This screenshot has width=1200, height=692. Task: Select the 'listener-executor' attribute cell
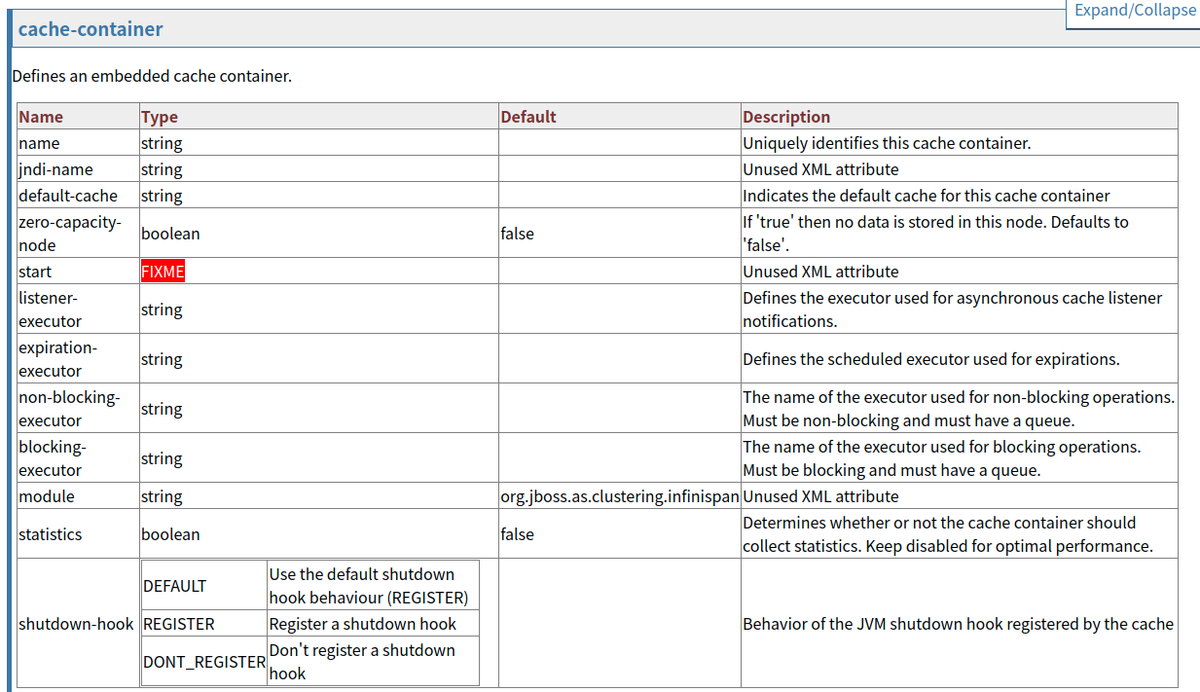(x=78, y=310)
